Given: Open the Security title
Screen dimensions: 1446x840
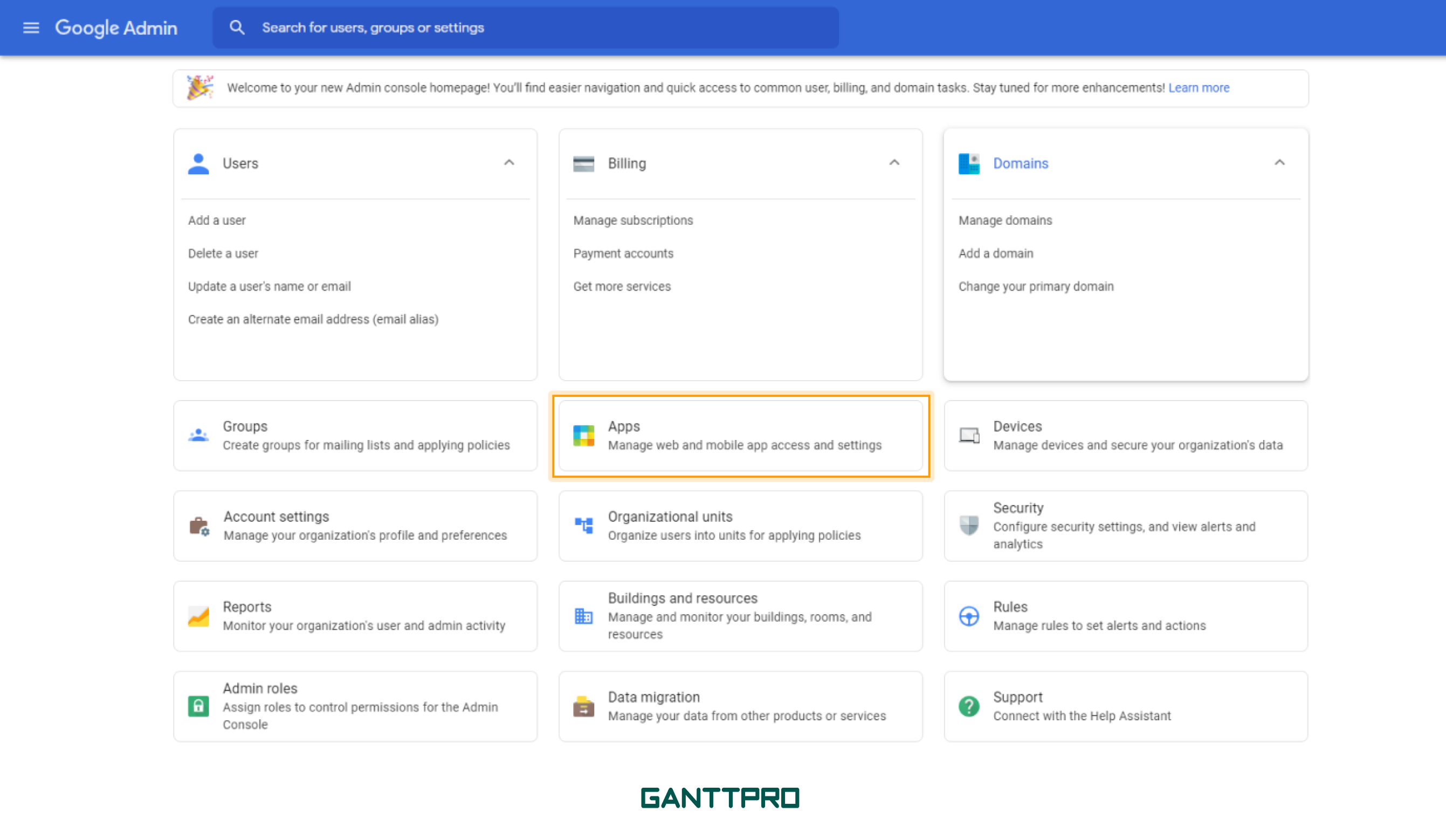Looking at the screenshot, I should click(1018, 508).
